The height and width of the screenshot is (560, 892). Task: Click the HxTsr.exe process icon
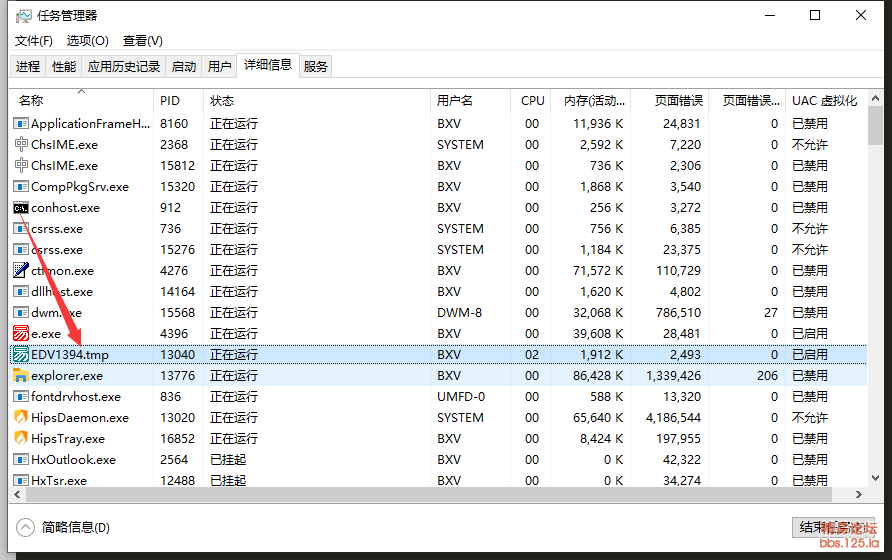[x=21, y=480]
